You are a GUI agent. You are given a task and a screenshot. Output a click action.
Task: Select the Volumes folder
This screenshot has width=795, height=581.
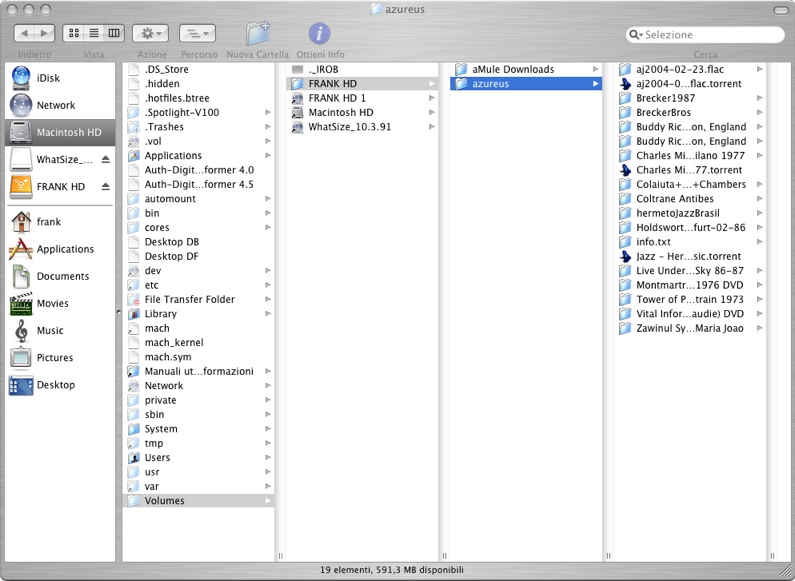198,501
